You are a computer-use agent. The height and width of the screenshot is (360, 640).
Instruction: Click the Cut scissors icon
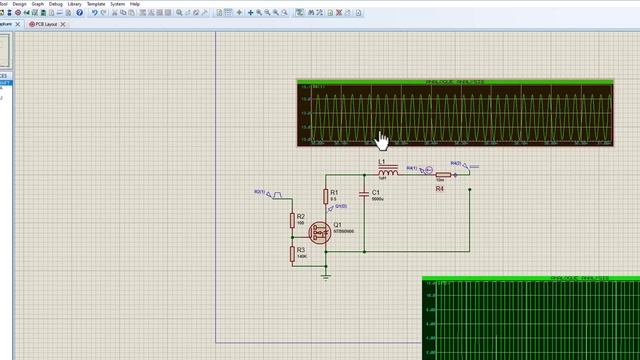(x=115, y=13)
